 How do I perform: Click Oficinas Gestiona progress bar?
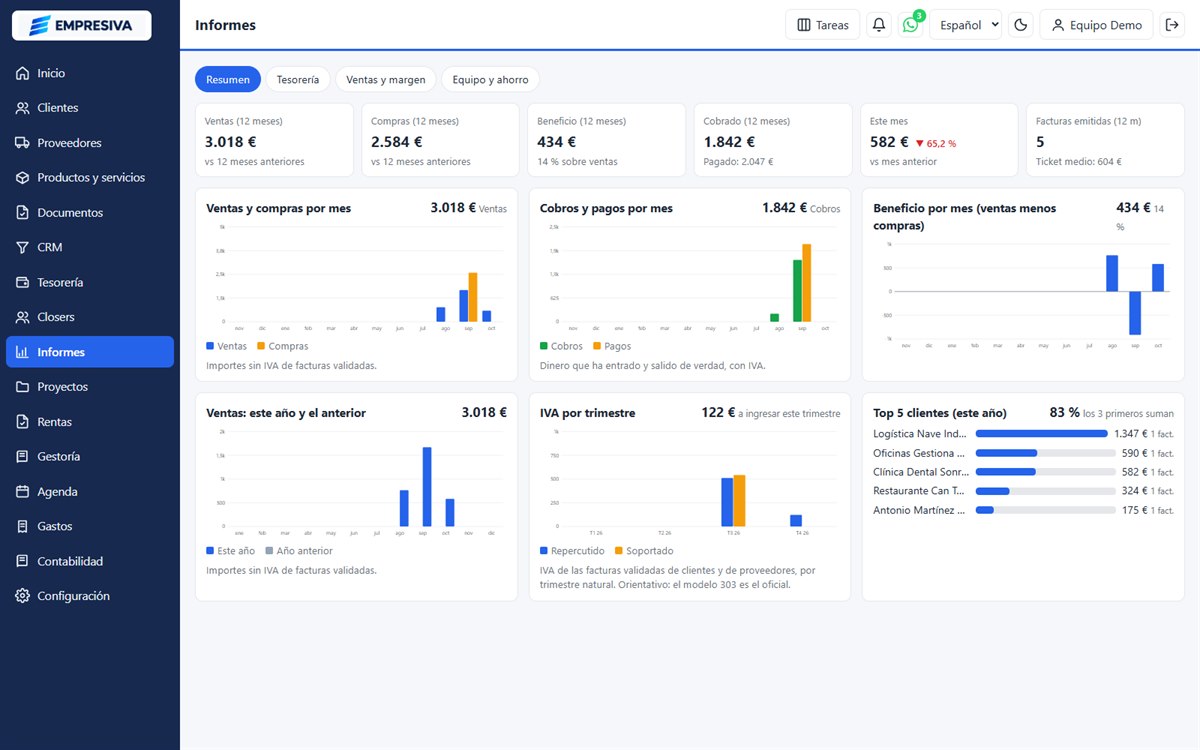[1046, 453]
